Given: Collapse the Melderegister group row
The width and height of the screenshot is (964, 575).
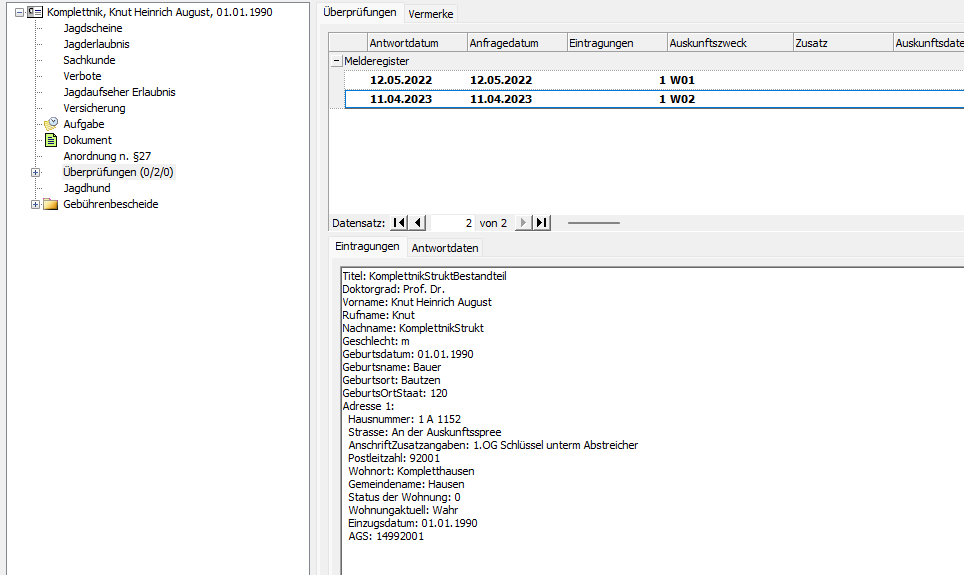Looking at the screenshot, I should click(x=336, y=61).
